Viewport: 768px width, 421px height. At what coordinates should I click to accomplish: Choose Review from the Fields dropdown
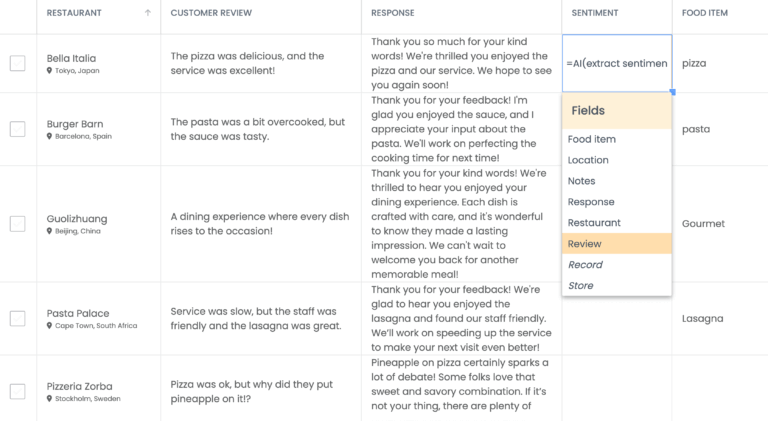(617, 244)
